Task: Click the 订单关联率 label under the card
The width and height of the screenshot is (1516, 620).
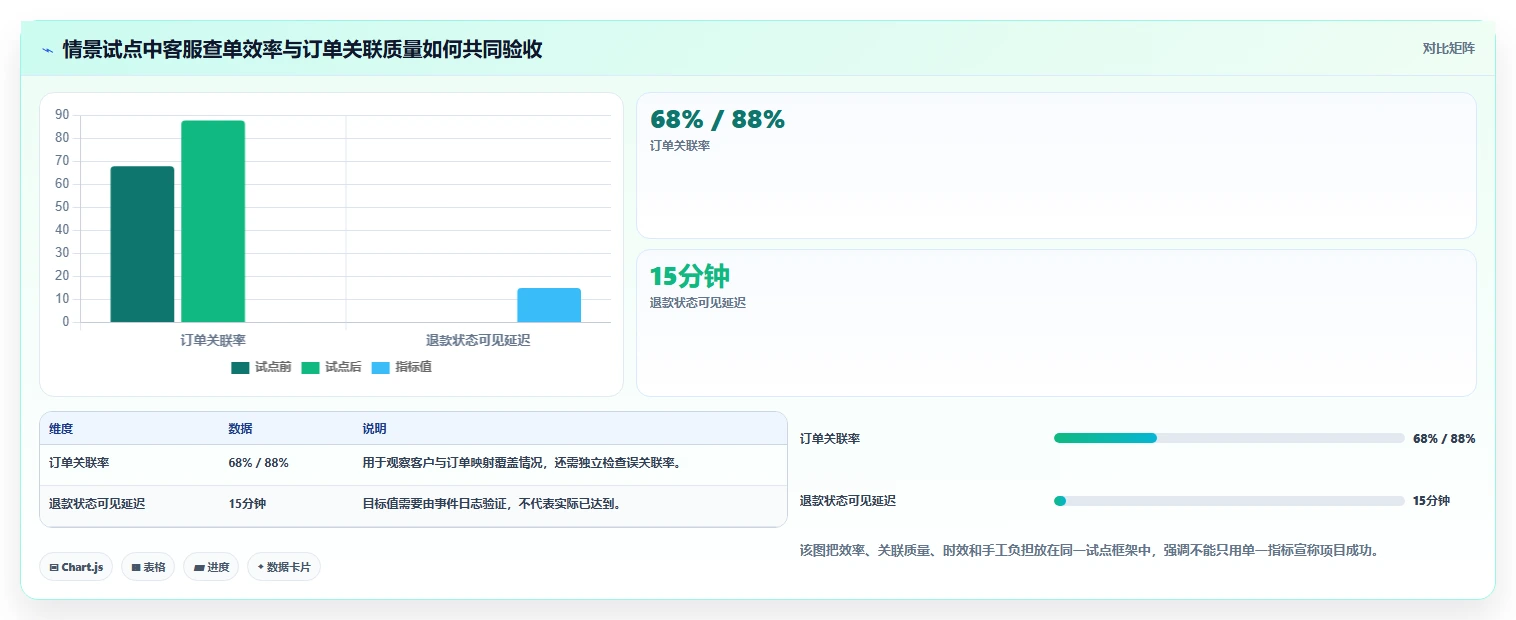Action: pyautogui.click(x=680, y=146)
